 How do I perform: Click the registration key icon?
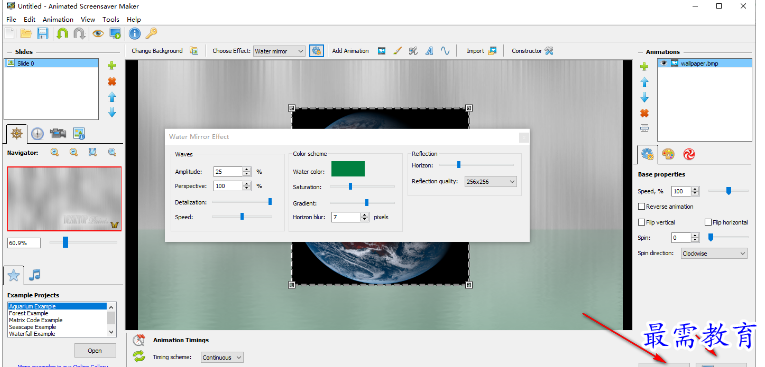tap(151, 33)
